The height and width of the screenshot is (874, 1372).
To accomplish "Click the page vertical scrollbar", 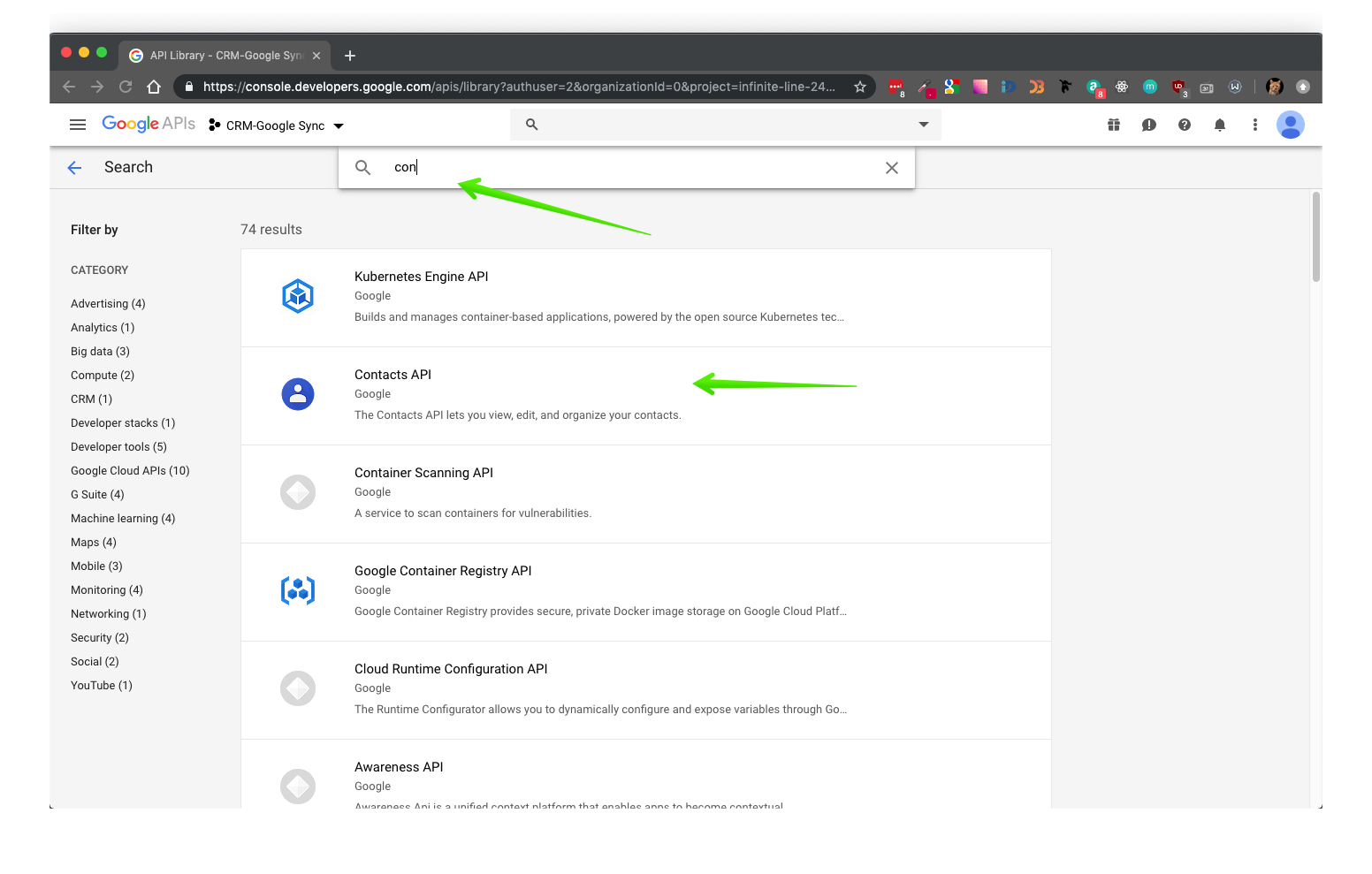I will (x=1316, y=237).
